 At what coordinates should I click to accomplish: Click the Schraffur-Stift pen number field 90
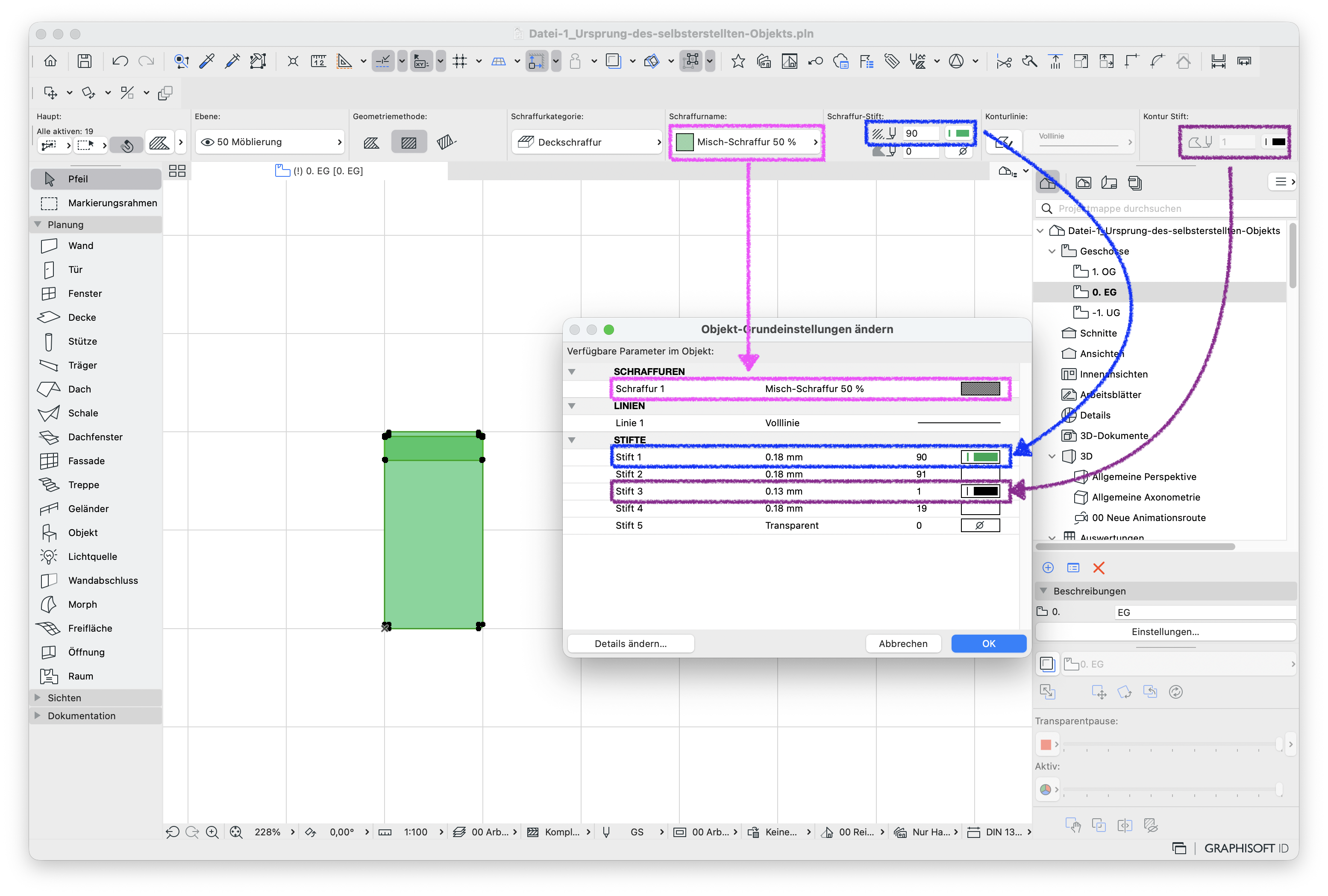point(920,133)
